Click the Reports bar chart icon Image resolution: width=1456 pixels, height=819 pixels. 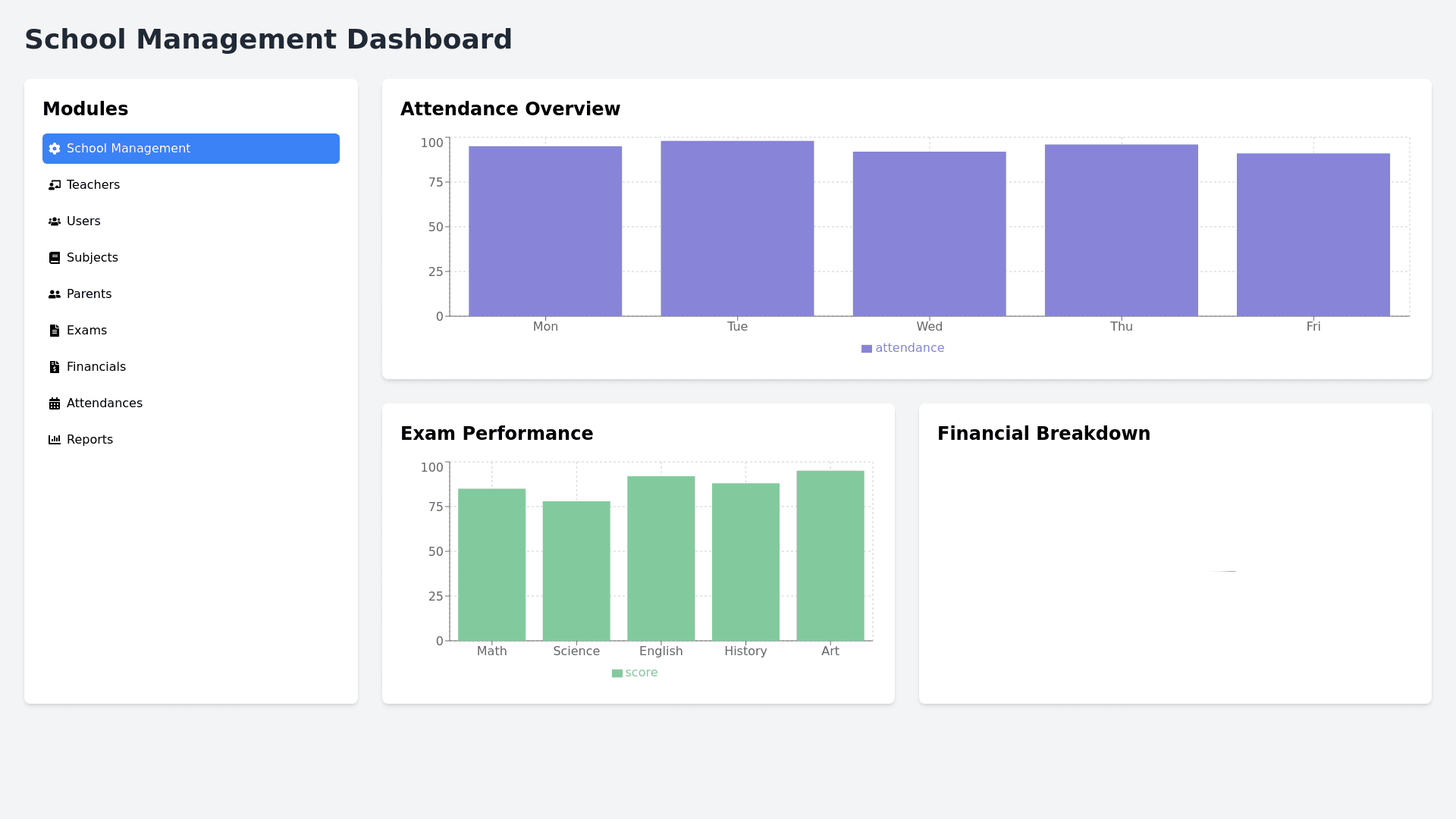coord(55,440)
